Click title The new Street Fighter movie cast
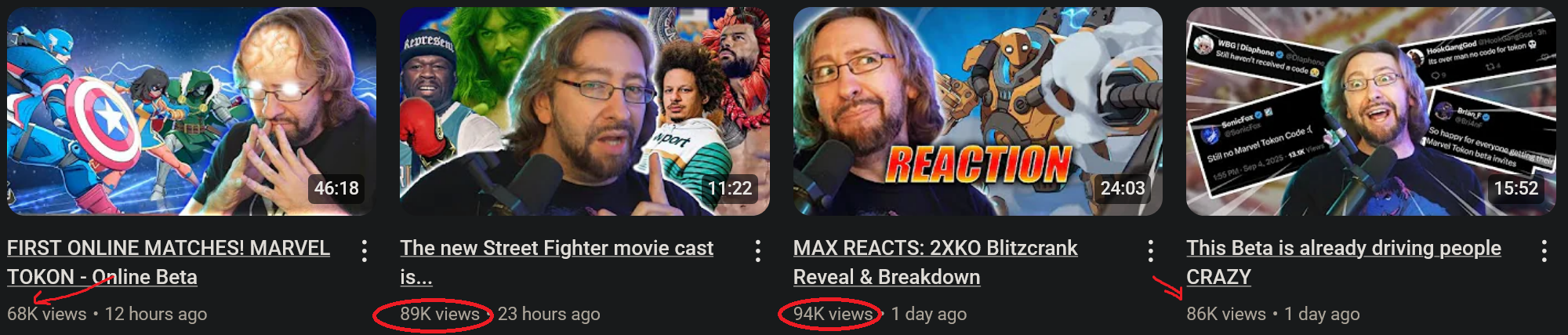The height and width of the screenshot is (335, 1568). pos(557,262)
